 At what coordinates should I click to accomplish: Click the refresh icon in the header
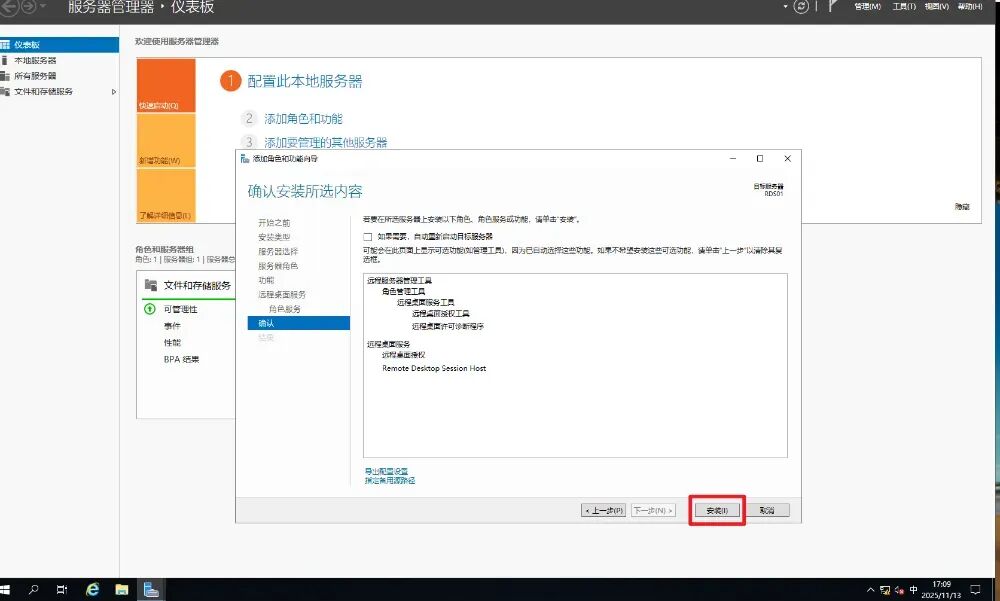(801, 6)
